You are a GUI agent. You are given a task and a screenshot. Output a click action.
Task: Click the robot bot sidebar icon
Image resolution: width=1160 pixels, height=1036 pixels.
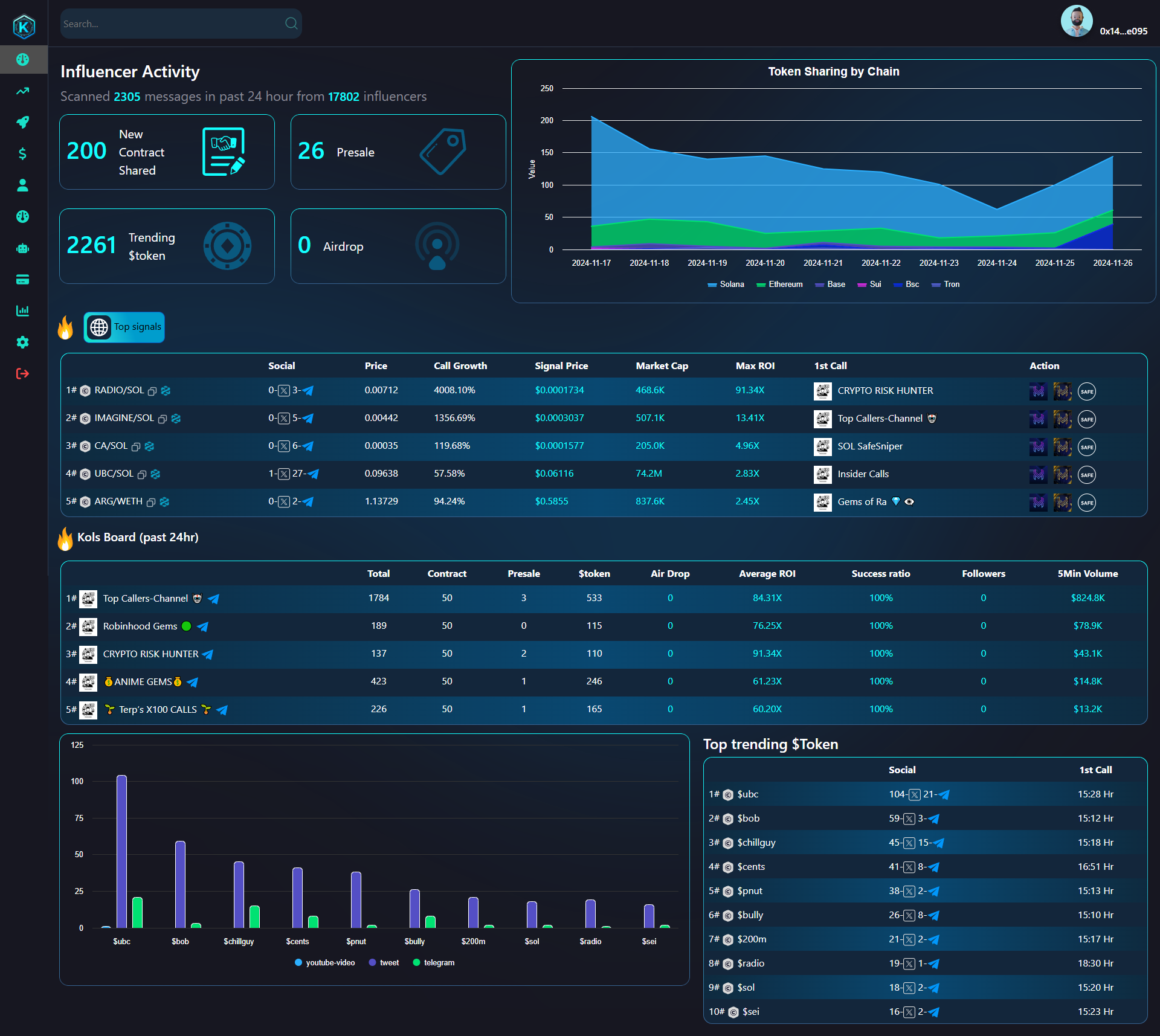point(22,248)
